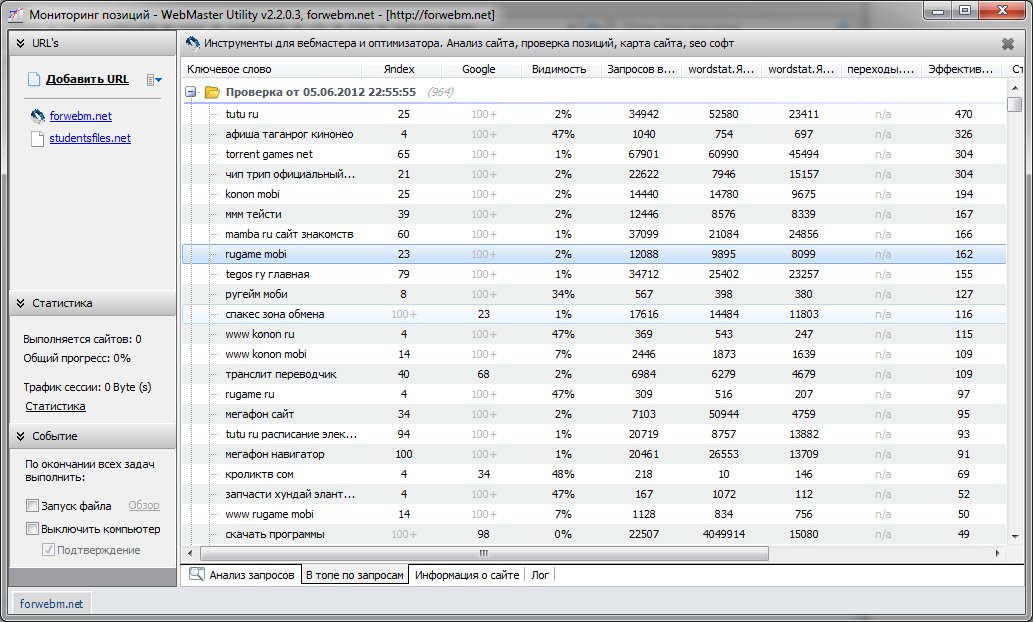Switch to the В топе по запросам tab
Screen dimensions: 1033x622
(354, 575)
